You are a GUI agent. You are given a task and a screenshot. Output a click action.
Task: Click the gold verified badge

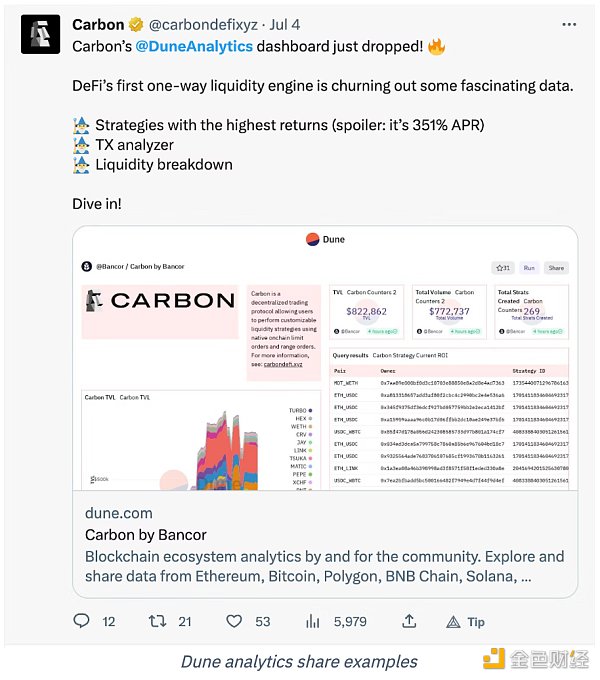pyautogui.click(x=136, y=25)
